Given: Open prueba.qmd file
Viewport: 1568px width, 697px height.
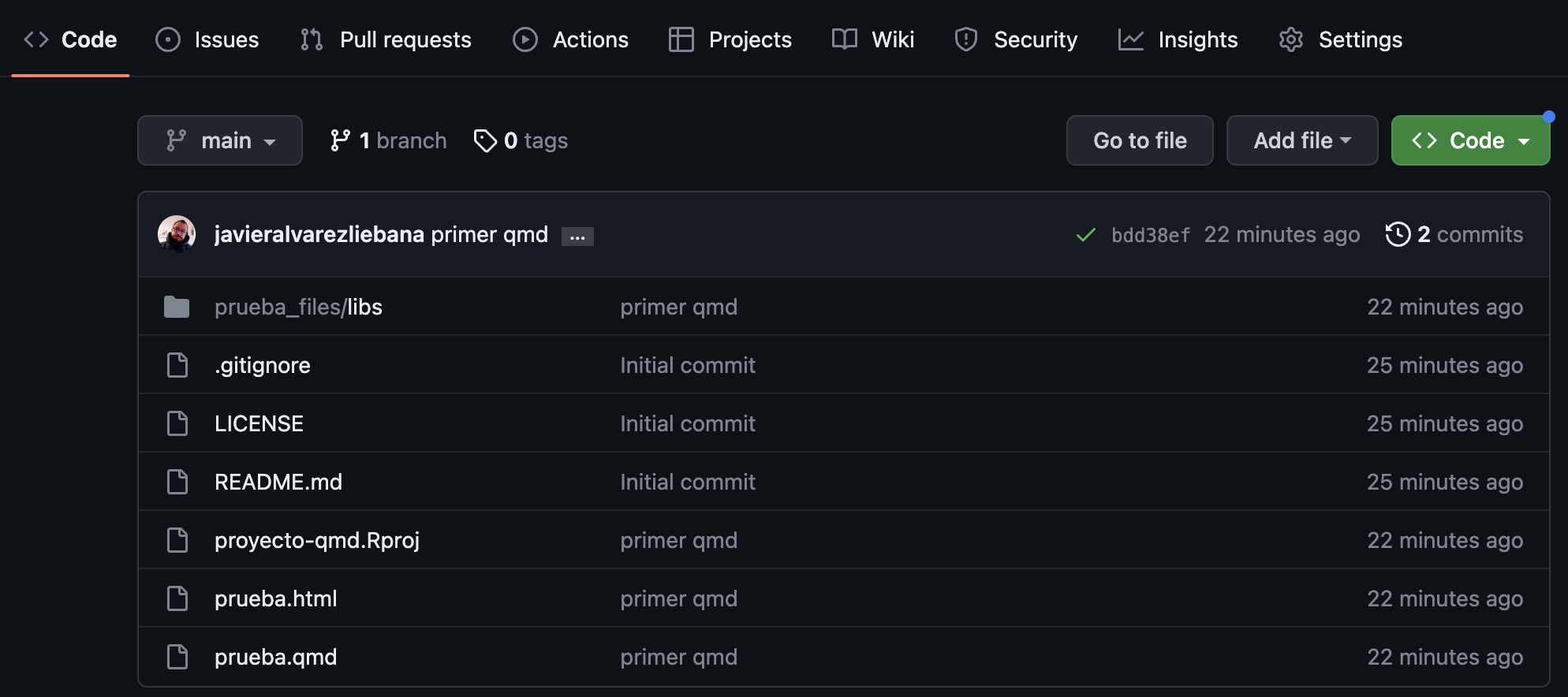Looking at the screenshot, I should point(275,657).
